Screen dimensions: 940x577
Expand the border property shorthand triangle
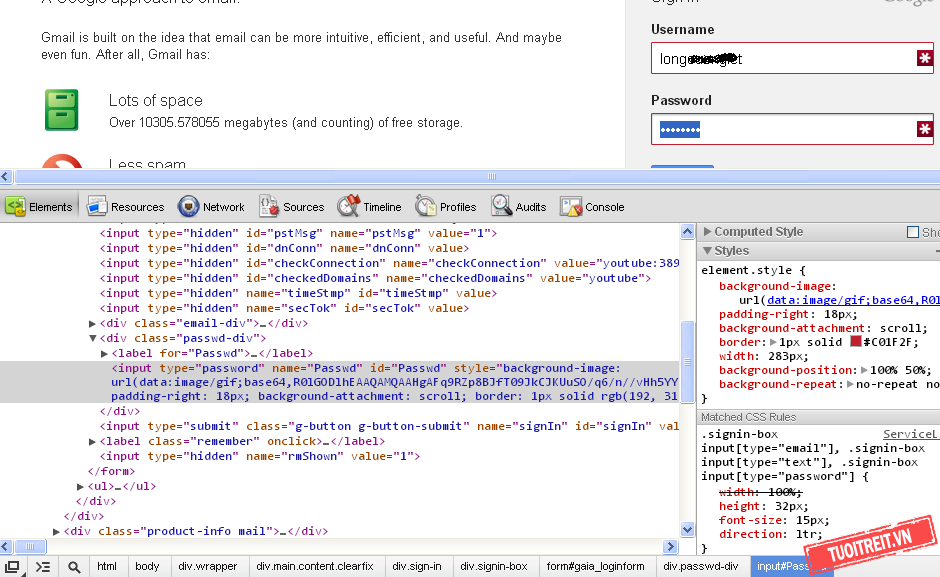tap(773, 342)
